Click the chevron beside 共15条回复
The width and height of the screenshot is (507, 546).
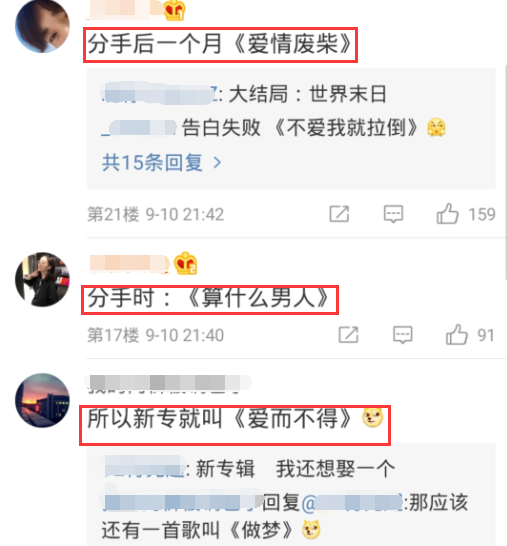click(x=217, y=163)
